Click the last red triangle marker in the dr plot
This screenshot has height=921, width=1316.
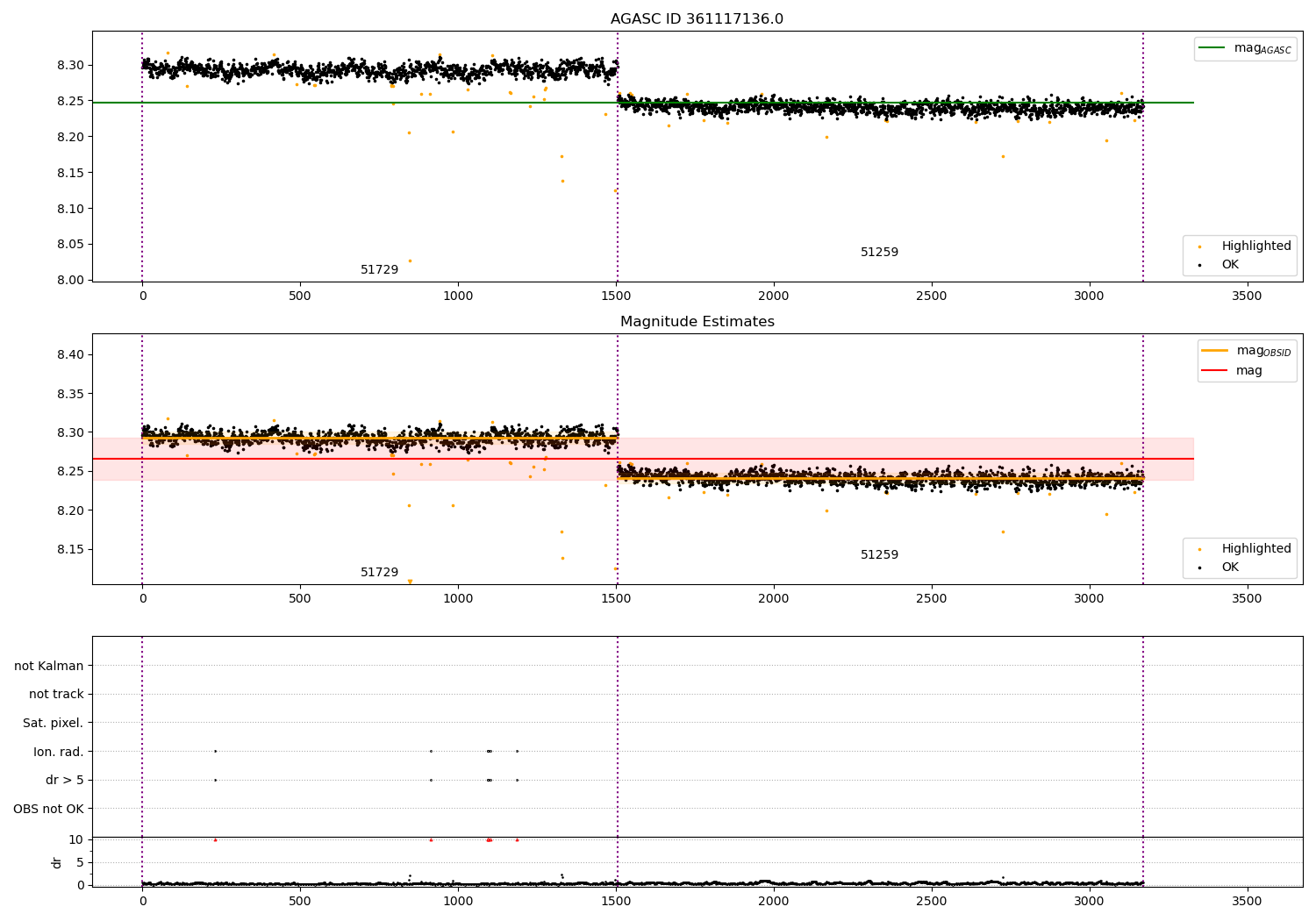pos(517,839)
